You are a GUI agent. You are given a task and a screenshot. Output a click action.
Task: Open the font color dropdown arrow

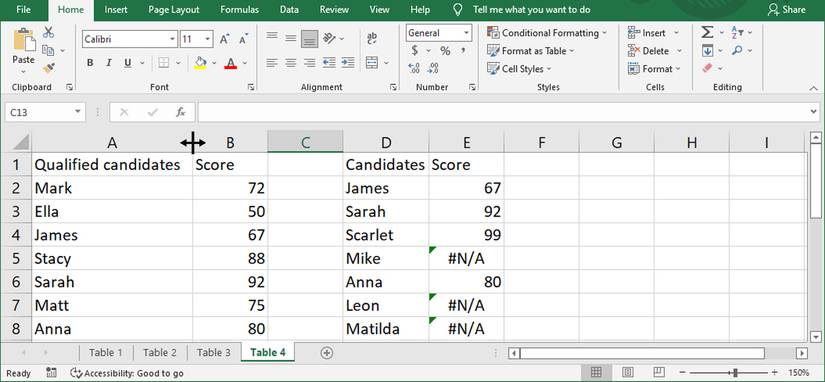point(245,63)
